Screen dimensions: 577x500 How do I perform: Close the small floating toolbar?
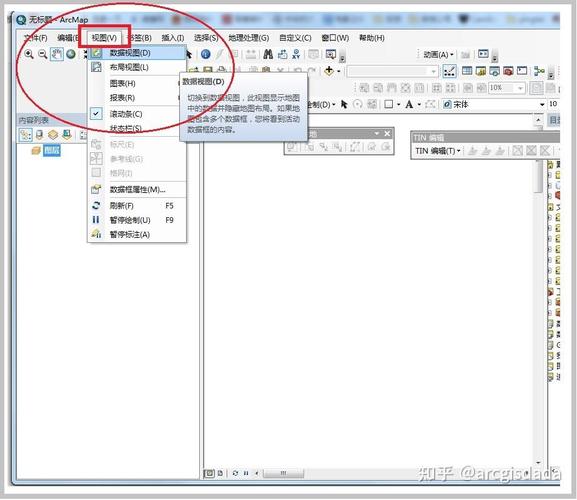(387, 134)
